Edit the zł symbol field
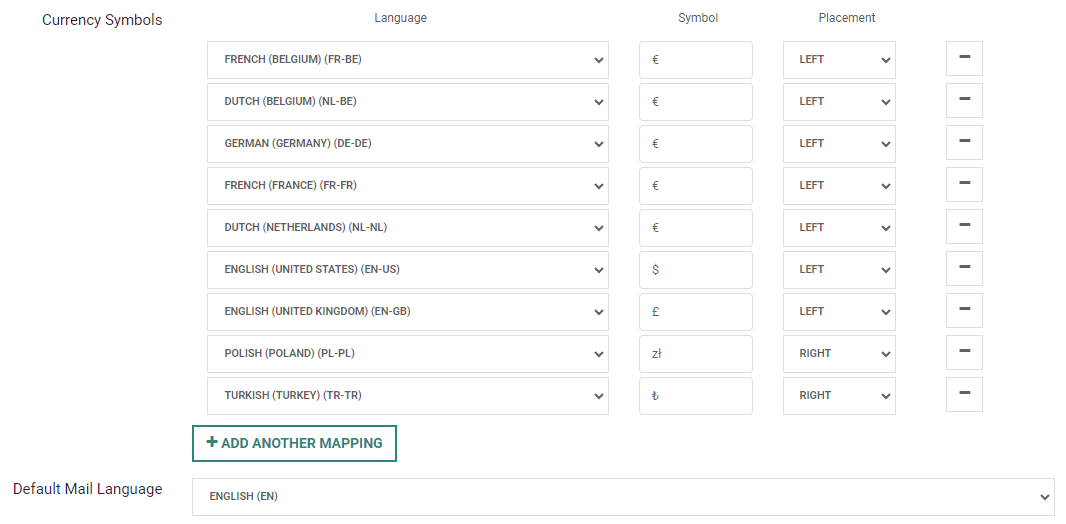This screenshot has width=1066, height=524. [x=695, y=354]
